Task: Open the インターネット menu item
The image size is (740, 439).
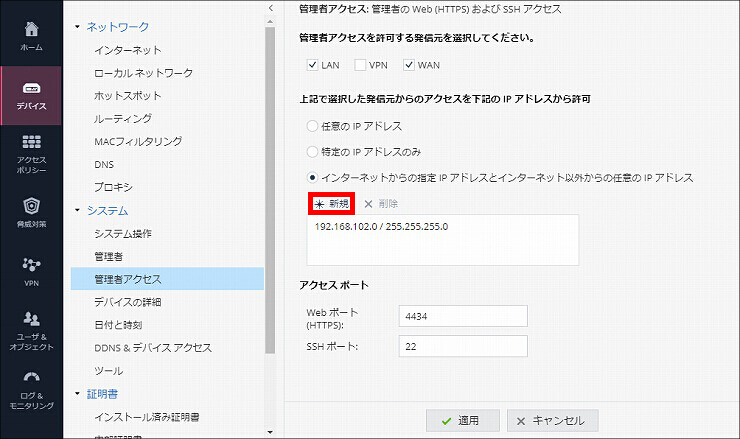Action: [128, 50]
